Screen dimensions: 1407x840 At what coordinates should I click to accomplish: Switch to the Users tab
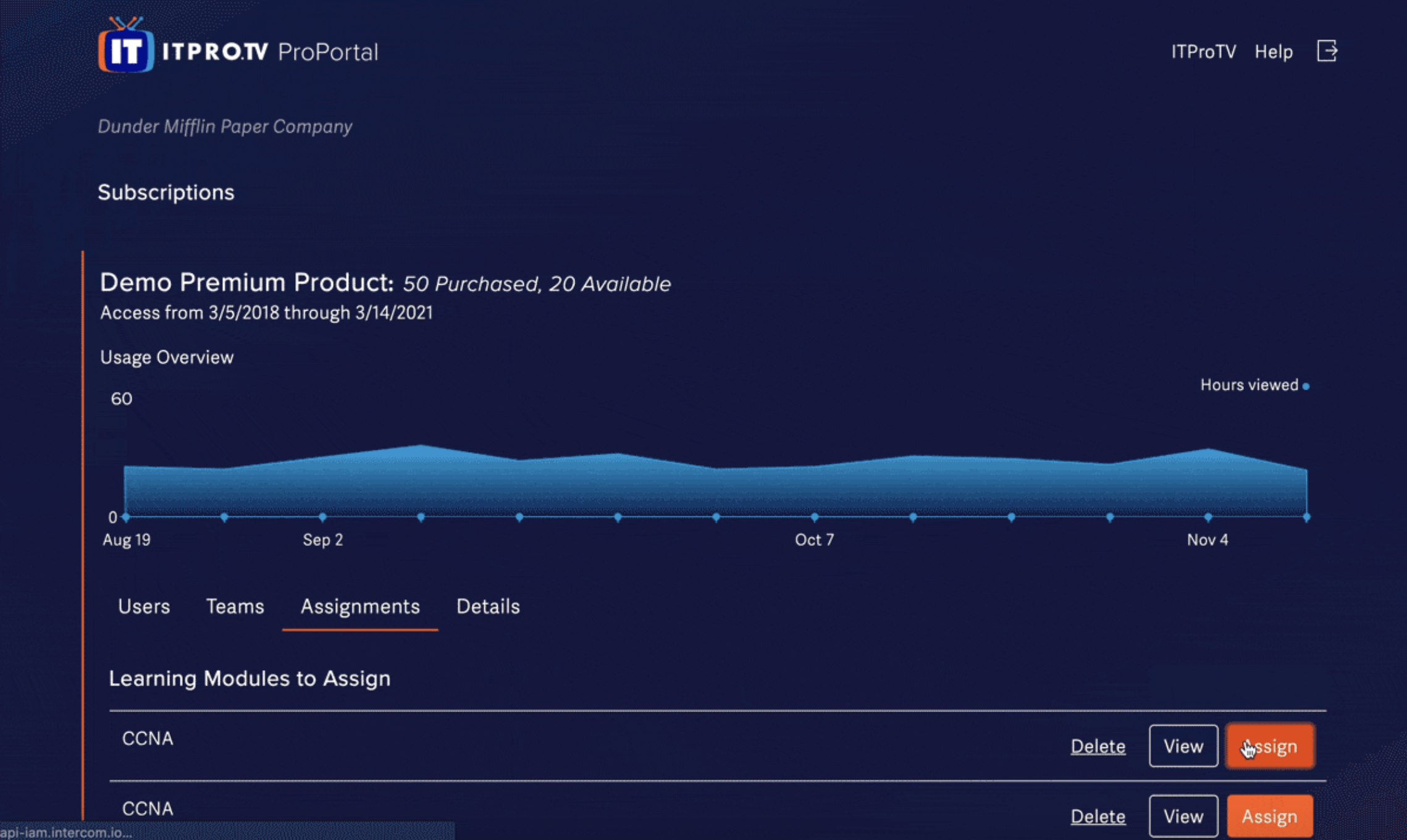pyautogui.click(x=144, y=607)
